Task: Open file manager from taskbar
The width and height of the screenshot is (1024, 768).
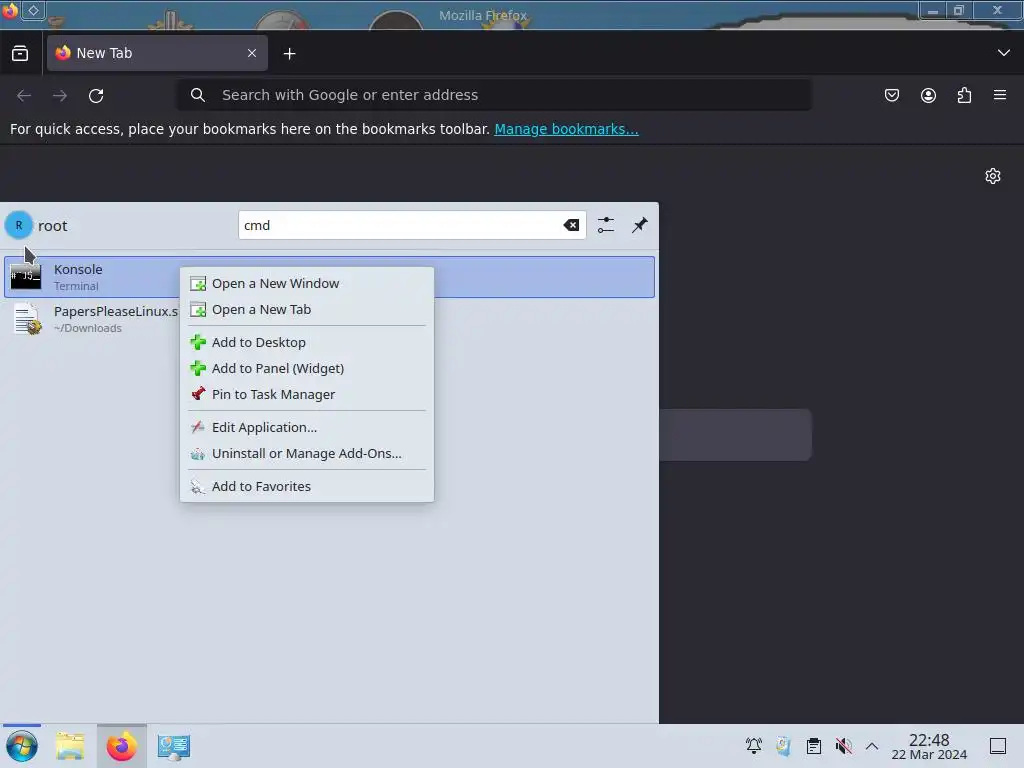Action: coord(70,746)
